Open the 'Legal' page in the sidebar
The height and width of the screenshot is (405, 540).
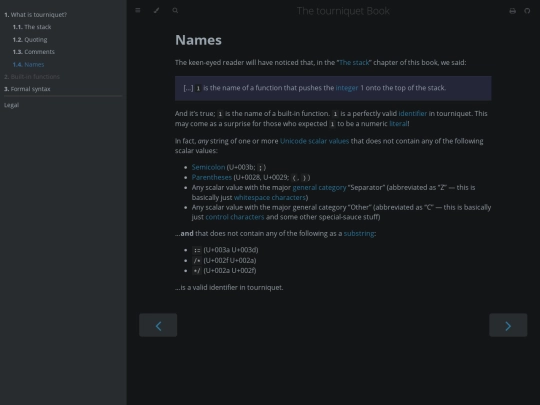(11, 105)
